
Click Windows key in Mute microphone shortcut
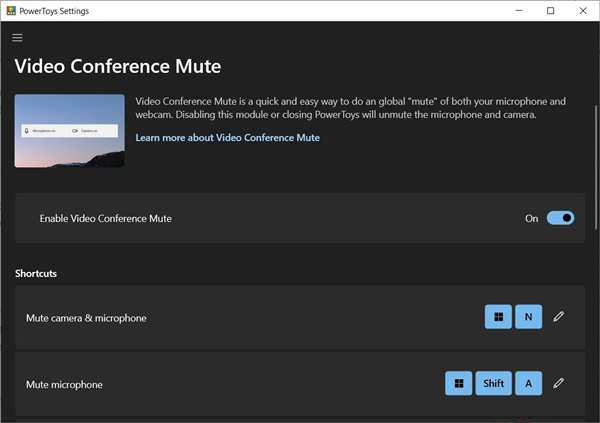coord(458,383)
